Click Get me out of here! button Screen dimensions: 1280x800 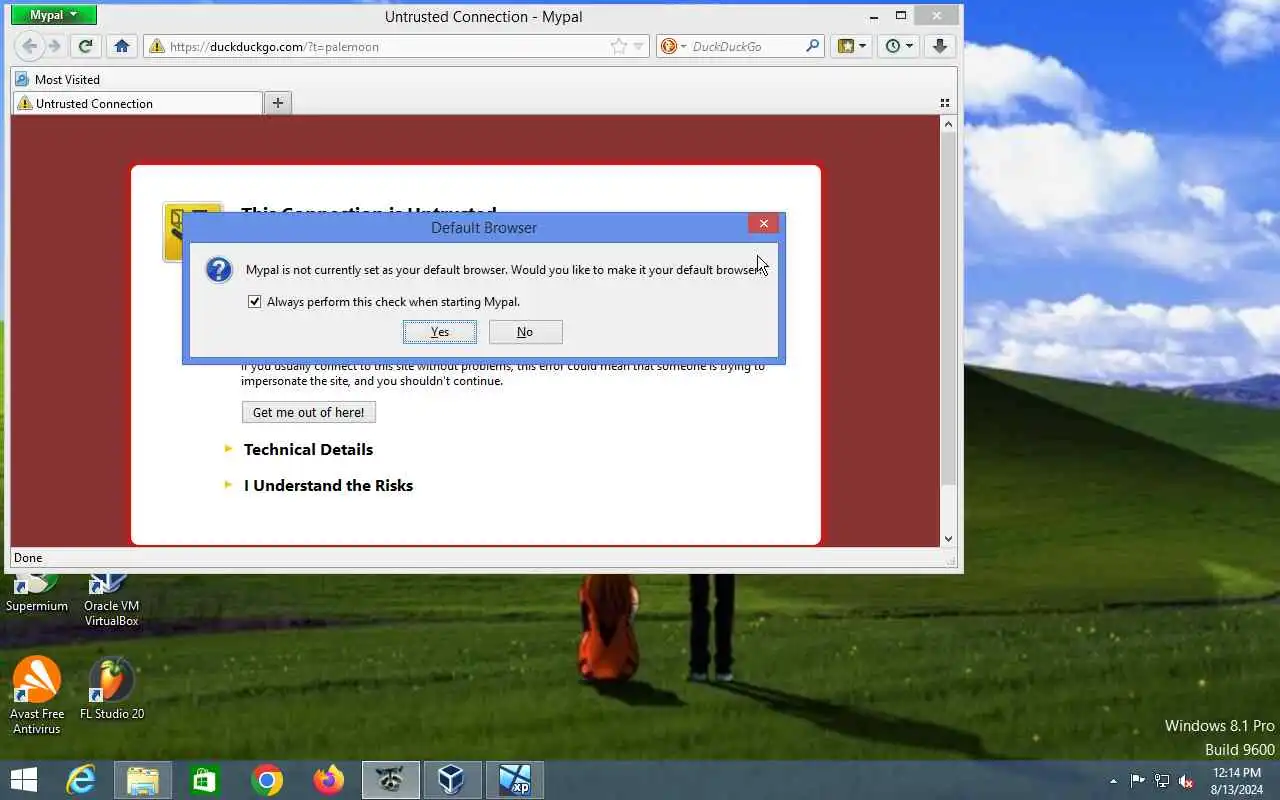coord(308,412)
